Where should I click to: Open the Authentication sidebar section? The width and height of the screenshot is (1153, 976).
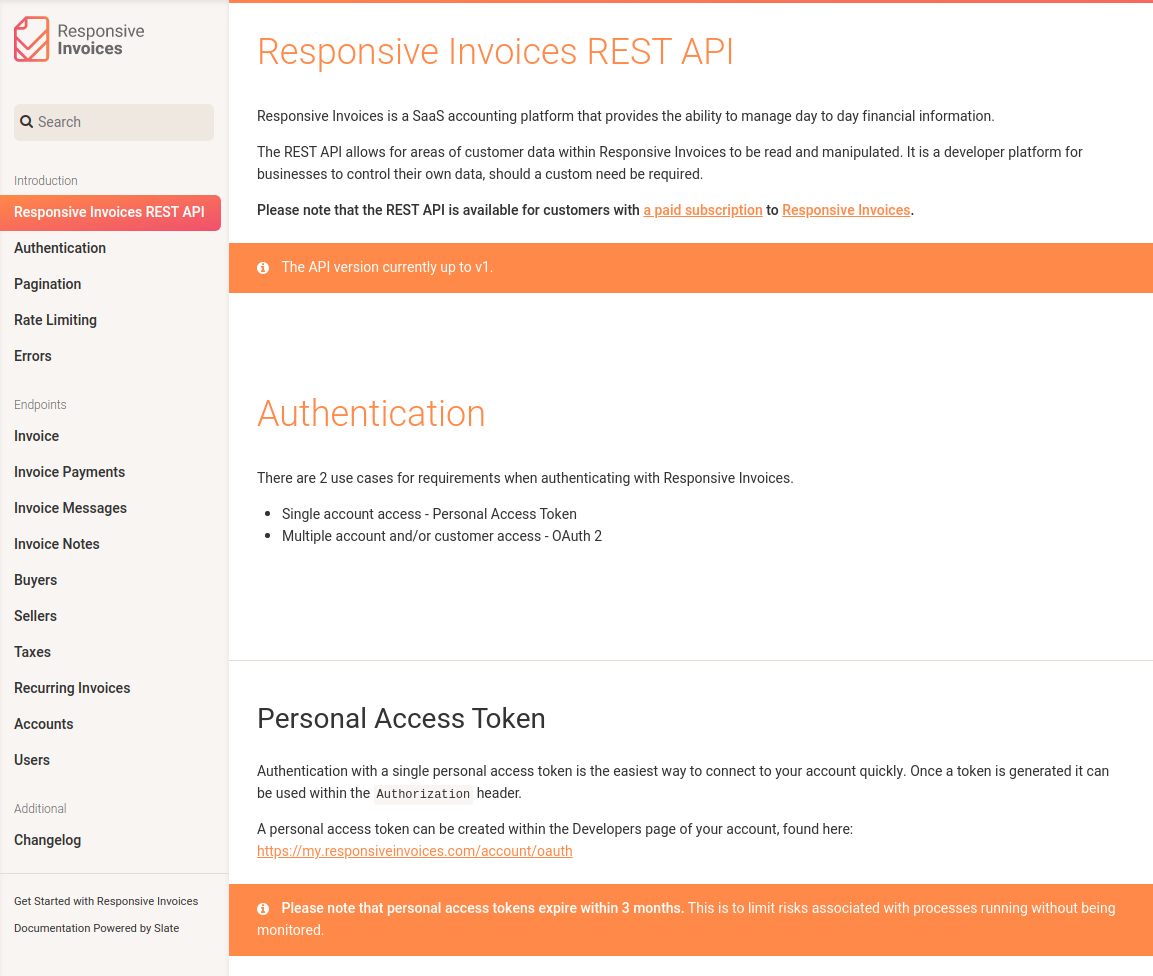60,248
